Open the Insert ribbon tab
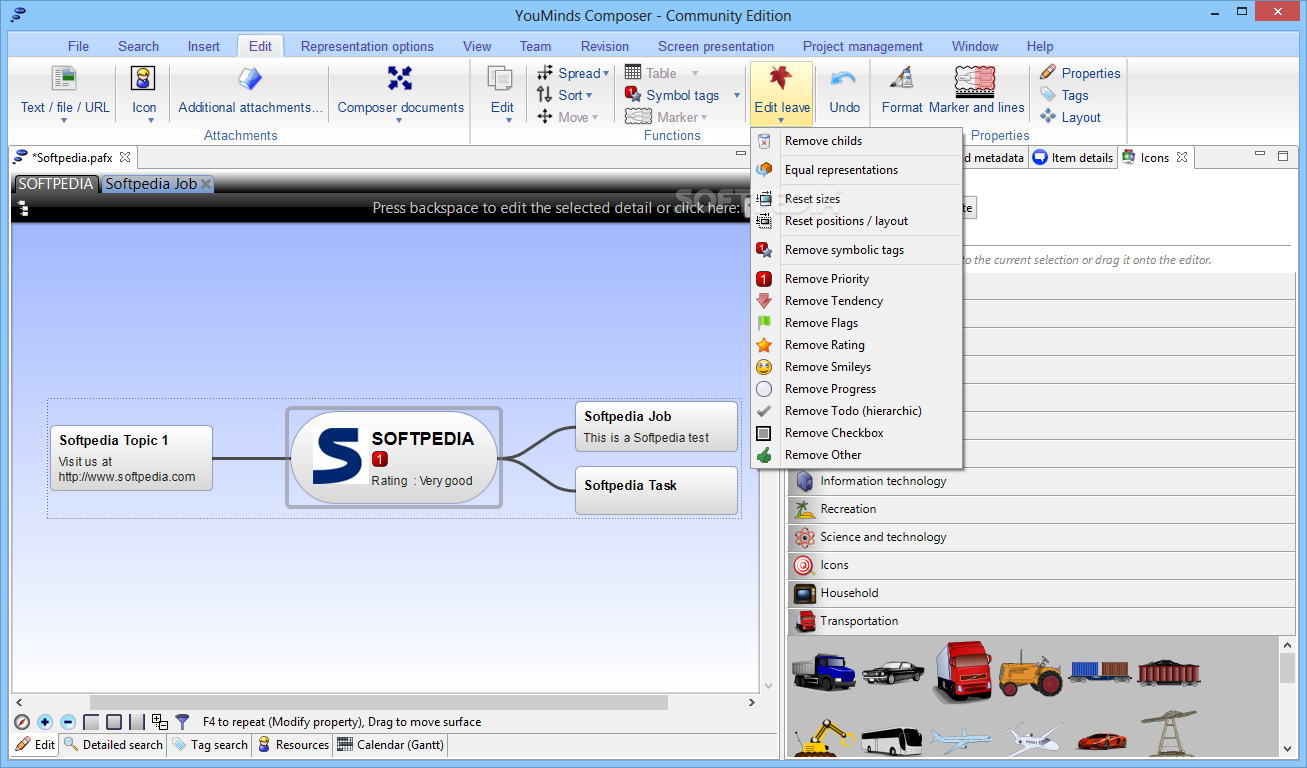Viewport: 1307px width, 768px height. 204,46
